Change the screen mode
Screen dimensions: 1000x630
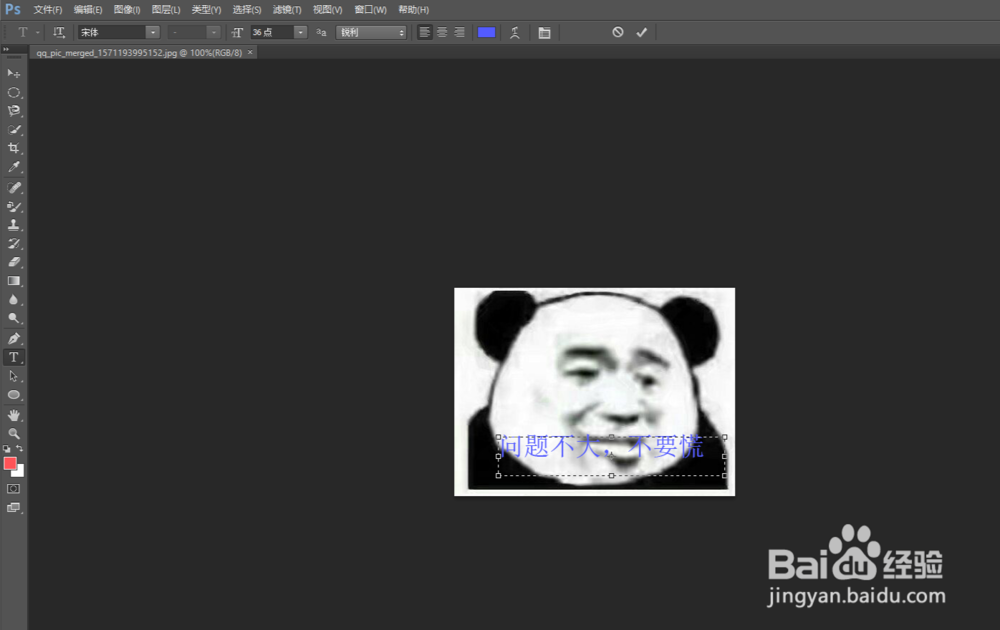click(x=13, y=508)
